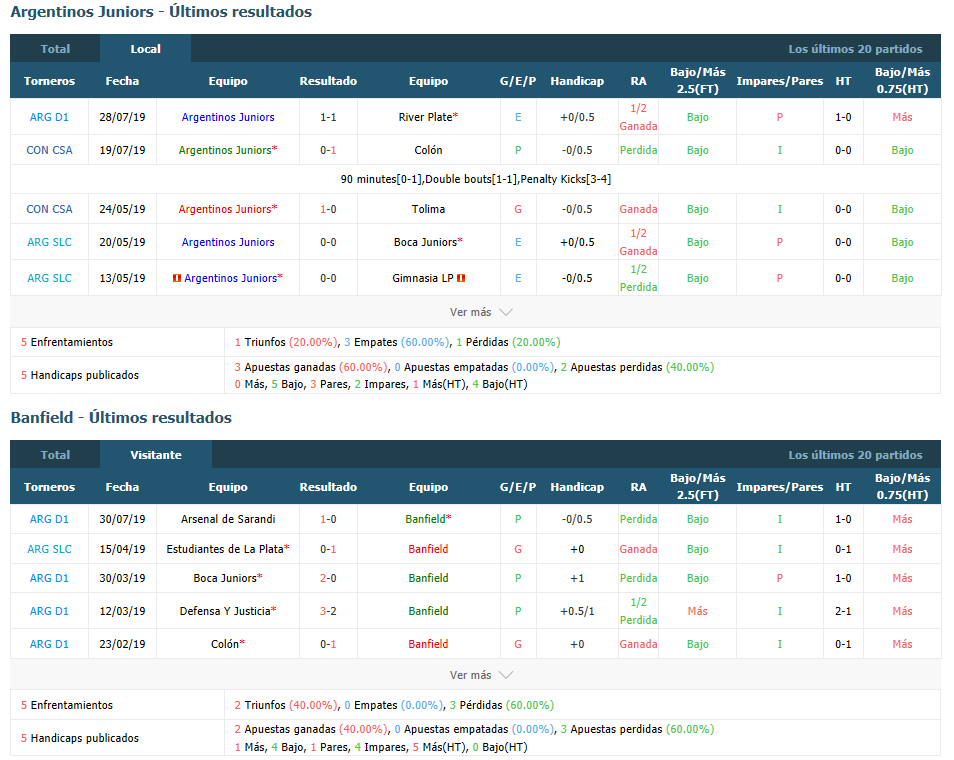This screenshot has width=954, height=760.
Task: Click the Handicap column header in Banfield table
Action: (x=577, y=487)
